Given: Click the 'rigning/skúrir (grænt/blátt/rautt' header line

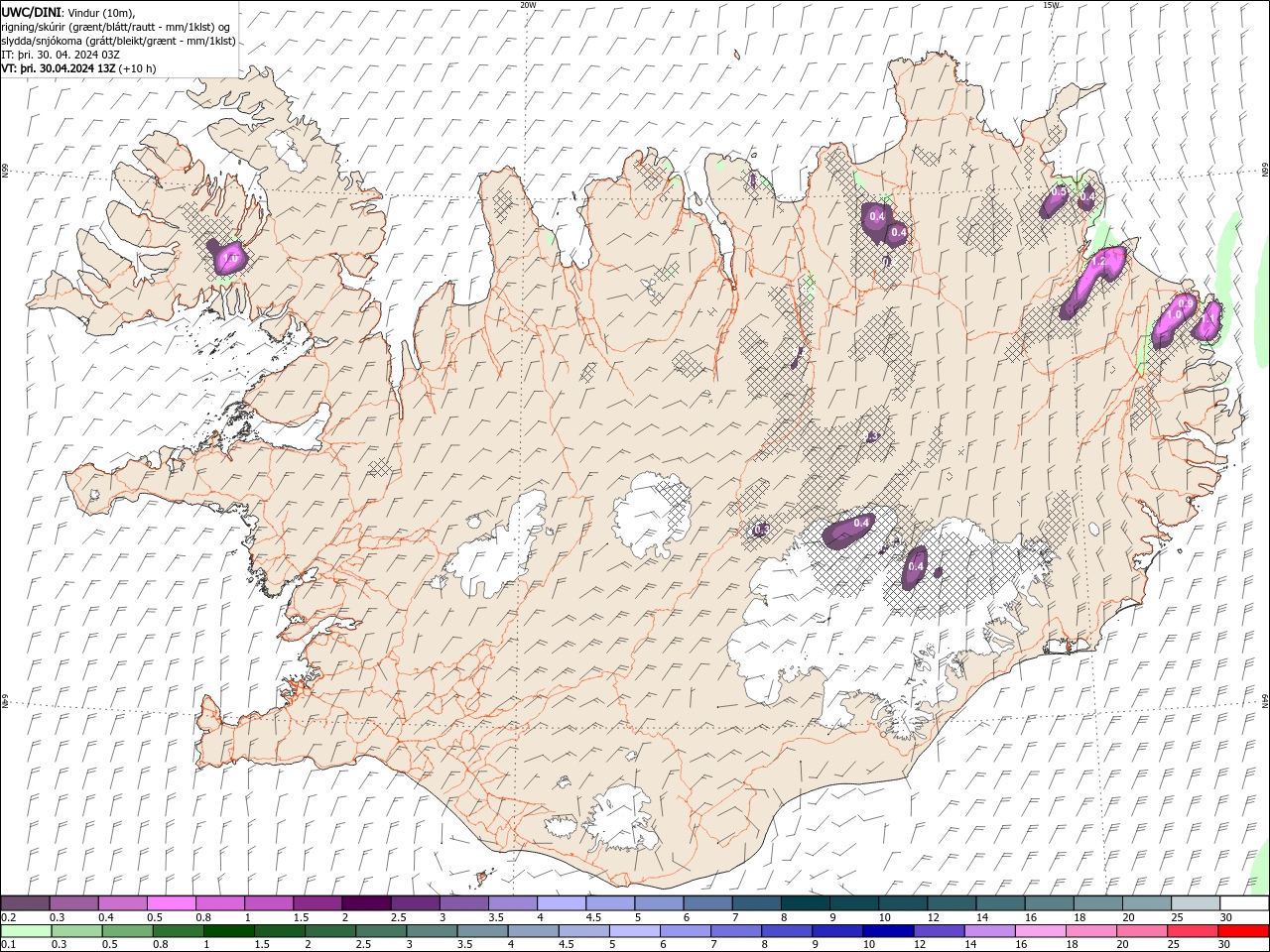Looking at the screenshot, I should tap(116, 27).
